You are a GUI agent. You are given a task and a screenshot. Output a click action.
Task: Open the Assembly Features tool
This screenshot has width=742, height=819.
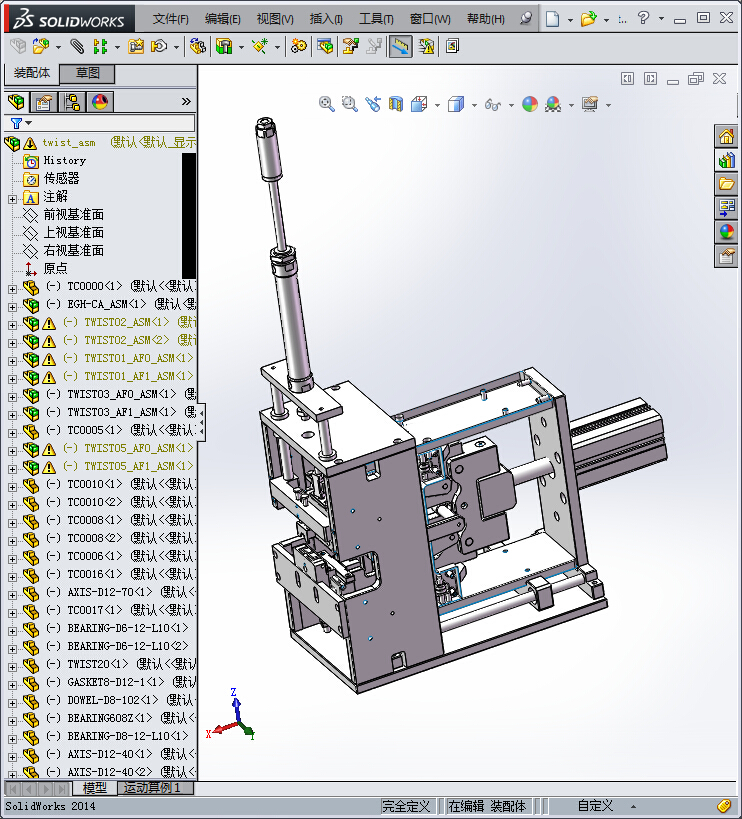point(225,46)
